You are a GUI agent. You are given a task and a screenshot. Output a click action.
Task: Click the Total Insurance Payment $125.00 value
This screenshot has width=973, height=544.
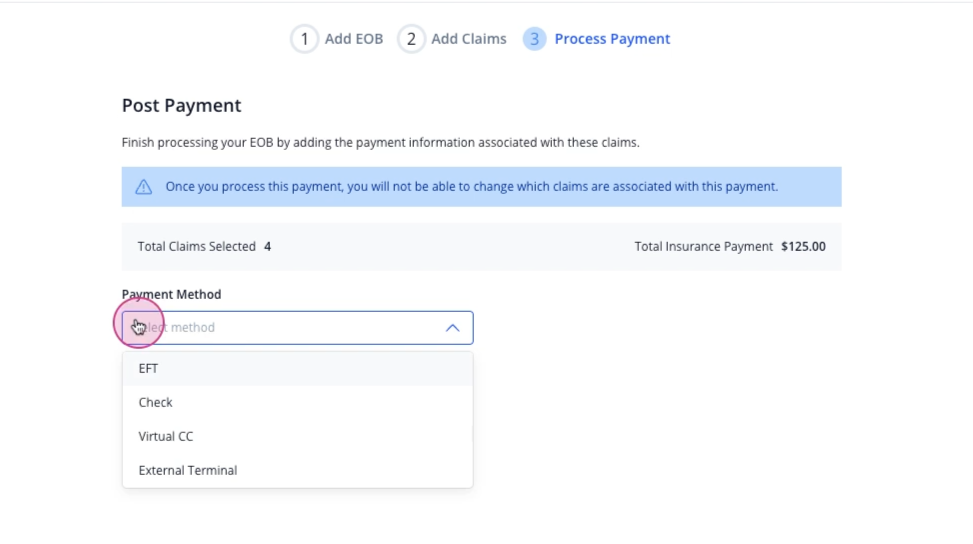pos(803,246)
